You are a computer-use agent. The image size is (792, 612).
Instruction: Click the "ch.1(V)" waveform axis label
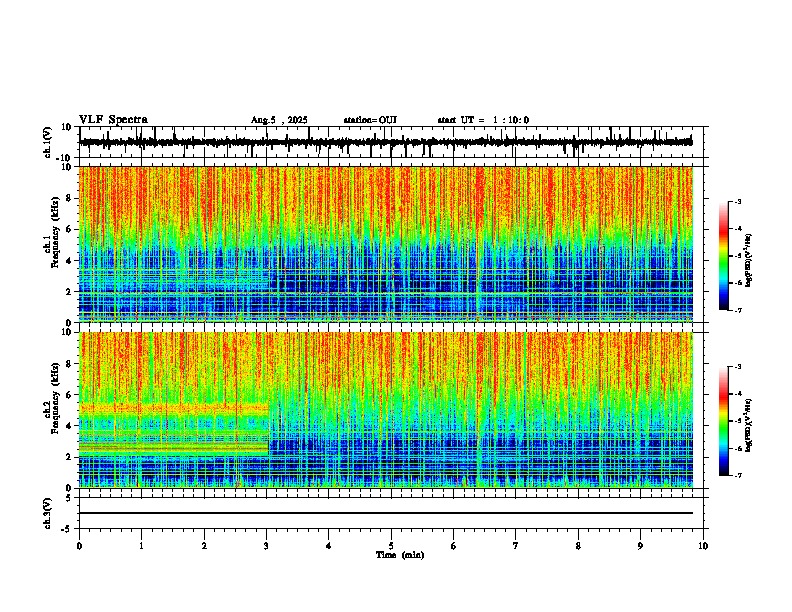coord(48,142)
